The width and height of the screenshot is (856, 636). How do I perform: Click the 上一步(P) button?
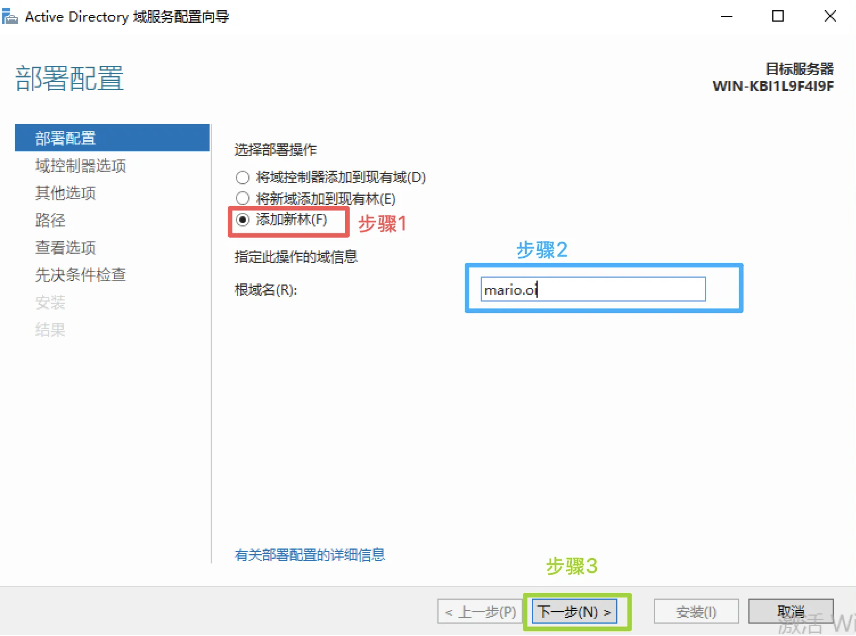click(x=480, y=611)
